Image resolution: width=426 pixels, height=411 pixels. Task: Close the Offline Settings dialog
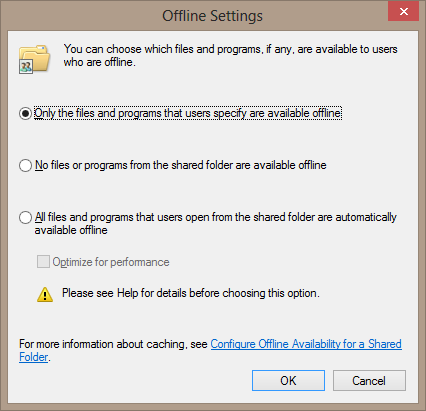403,12
